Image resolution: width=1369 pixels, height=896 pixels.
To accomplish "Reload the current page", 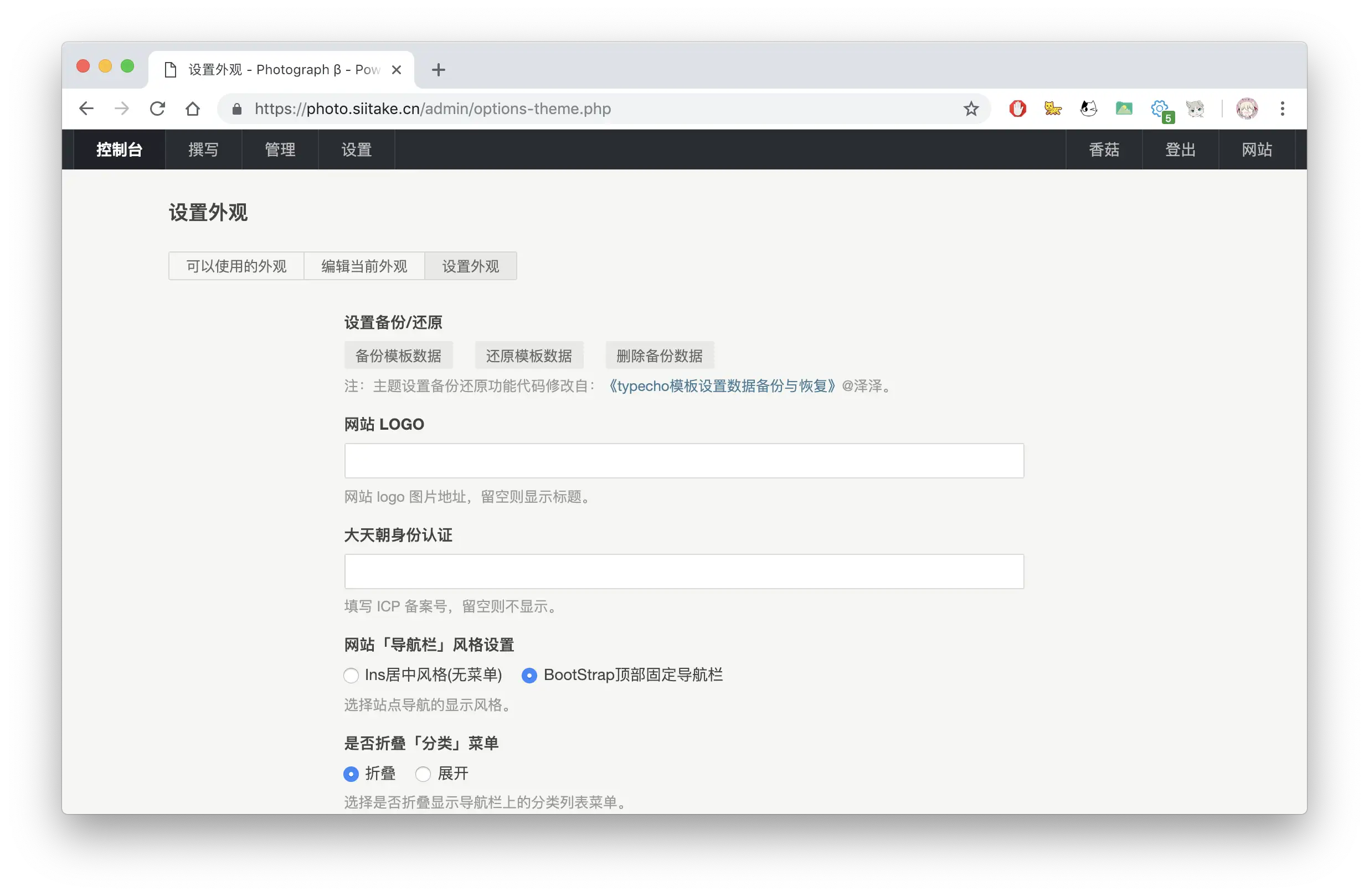I will click(158, 109).
